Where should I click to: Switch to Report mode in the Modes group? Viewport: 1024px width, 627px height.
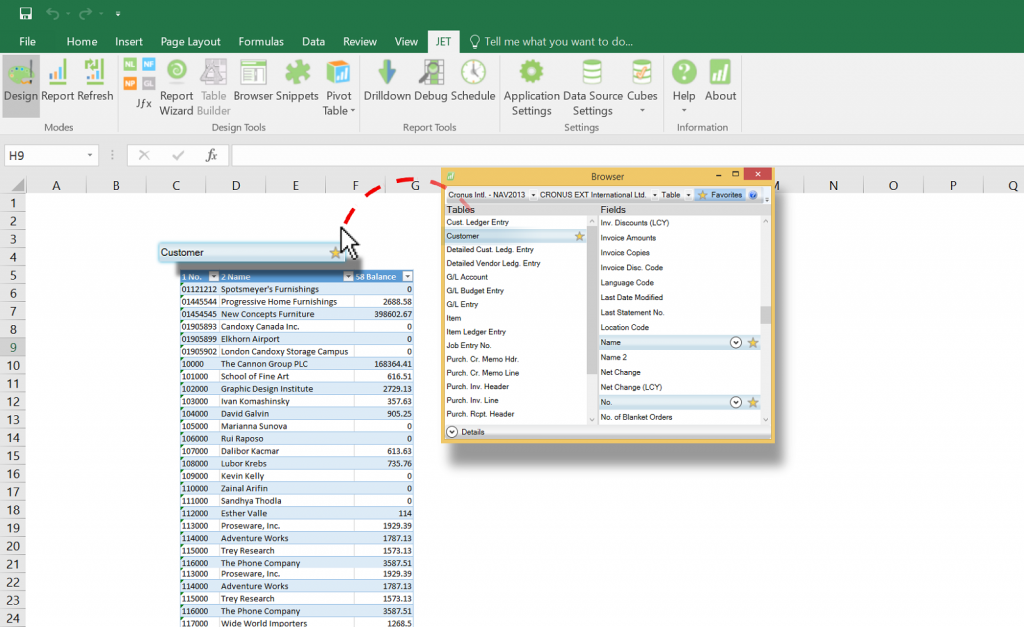(57, 82)
